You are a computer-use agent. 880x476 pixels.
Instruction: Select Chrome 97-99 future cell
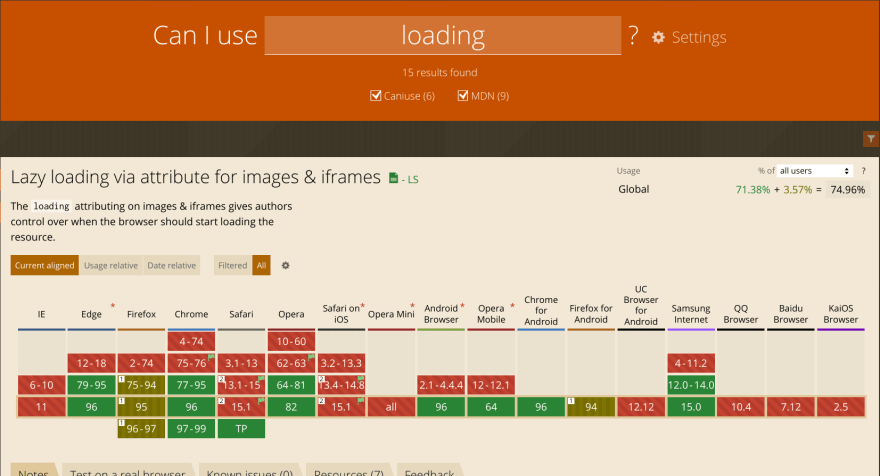point(191,429)
